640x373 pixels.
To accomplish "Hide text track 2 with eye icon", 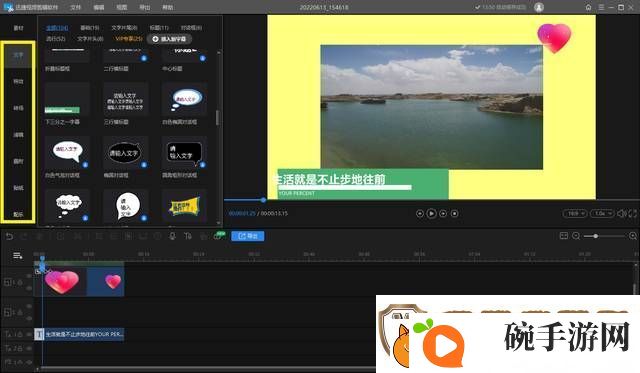I will pyautogui.click(x=29, y=348).
